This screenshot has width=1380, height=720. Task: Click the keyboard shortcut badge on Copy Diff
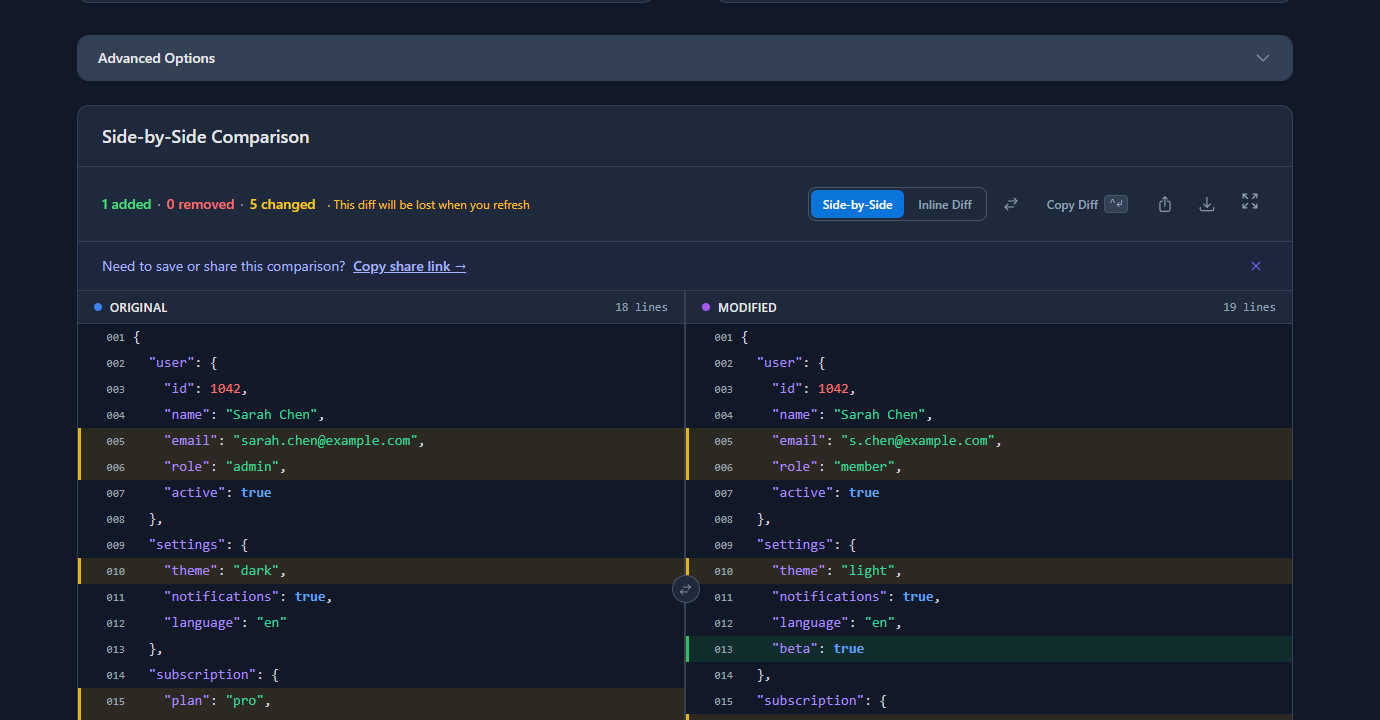point(1117,203)
